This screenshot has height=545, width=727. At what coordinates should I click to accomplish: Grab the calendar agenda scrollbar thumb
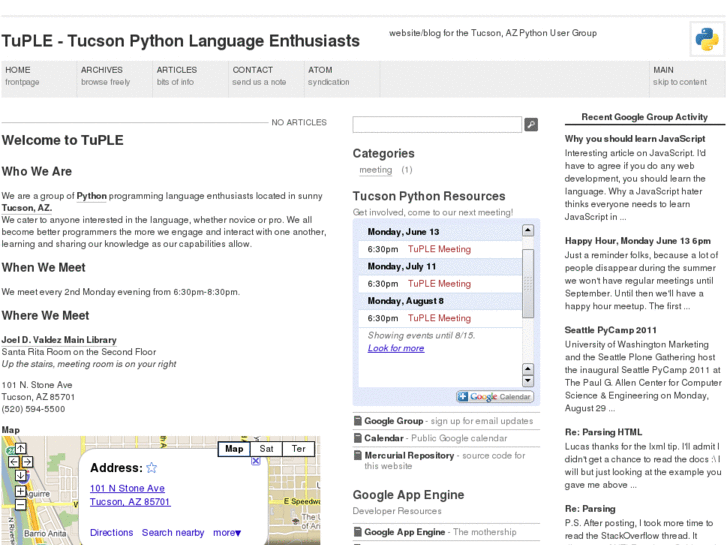(528, 283)
